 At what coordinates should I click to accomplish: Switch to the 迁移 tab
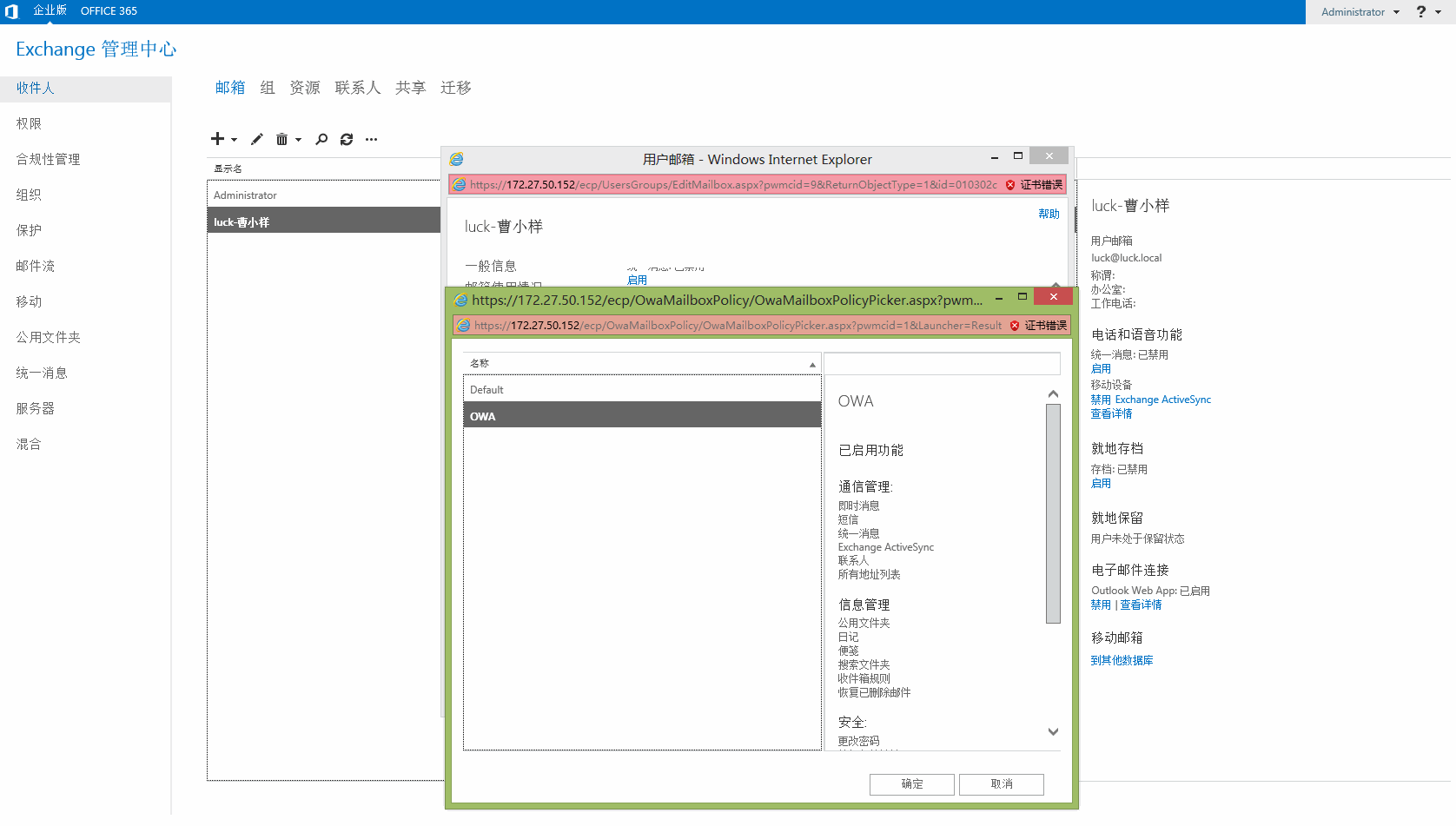pyautogui.click(x=456, y=88)
